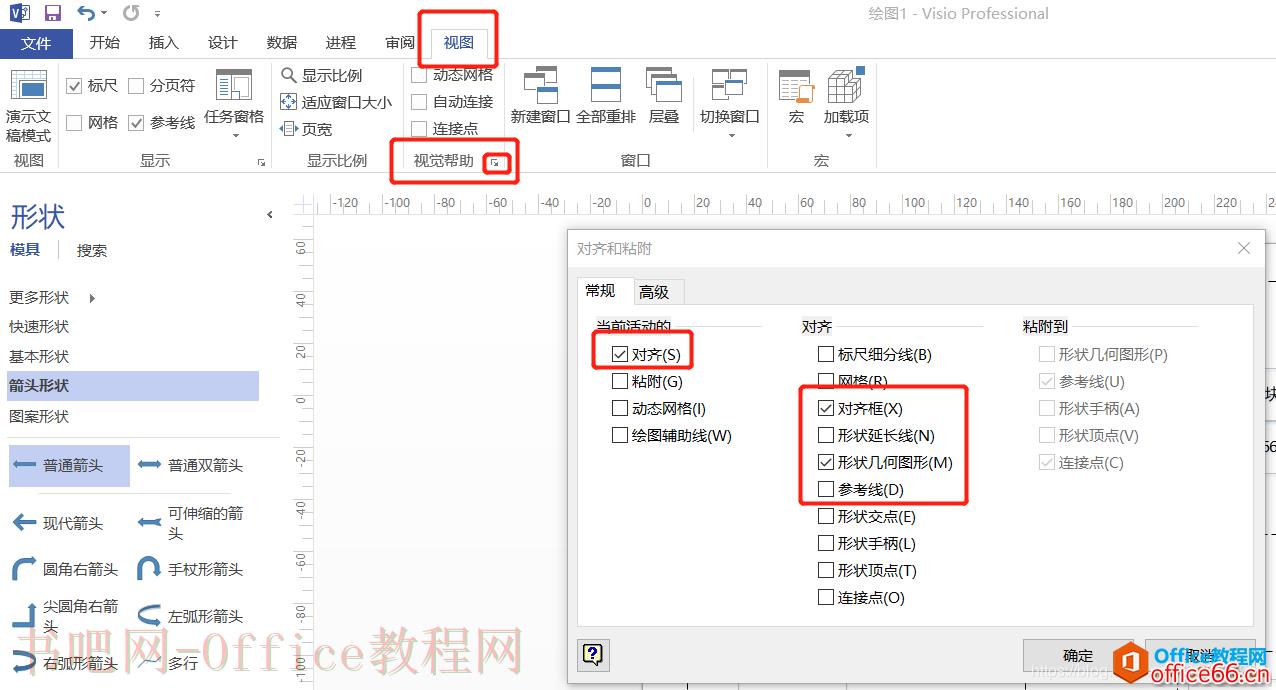This screenshot has width=1276, height=690.
Task: Open the 任务窗格 dropdown button
Action: pos(234,105)
